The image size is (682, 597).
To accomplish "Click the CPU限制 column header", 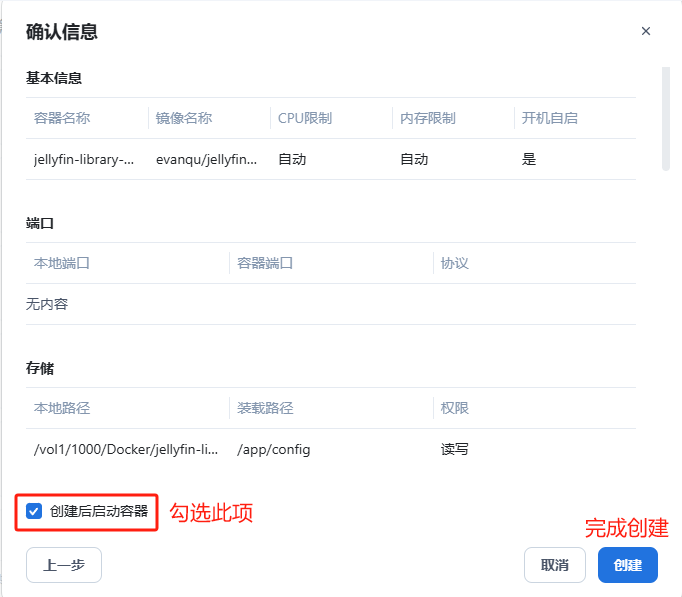I will [x=305, y=118].
